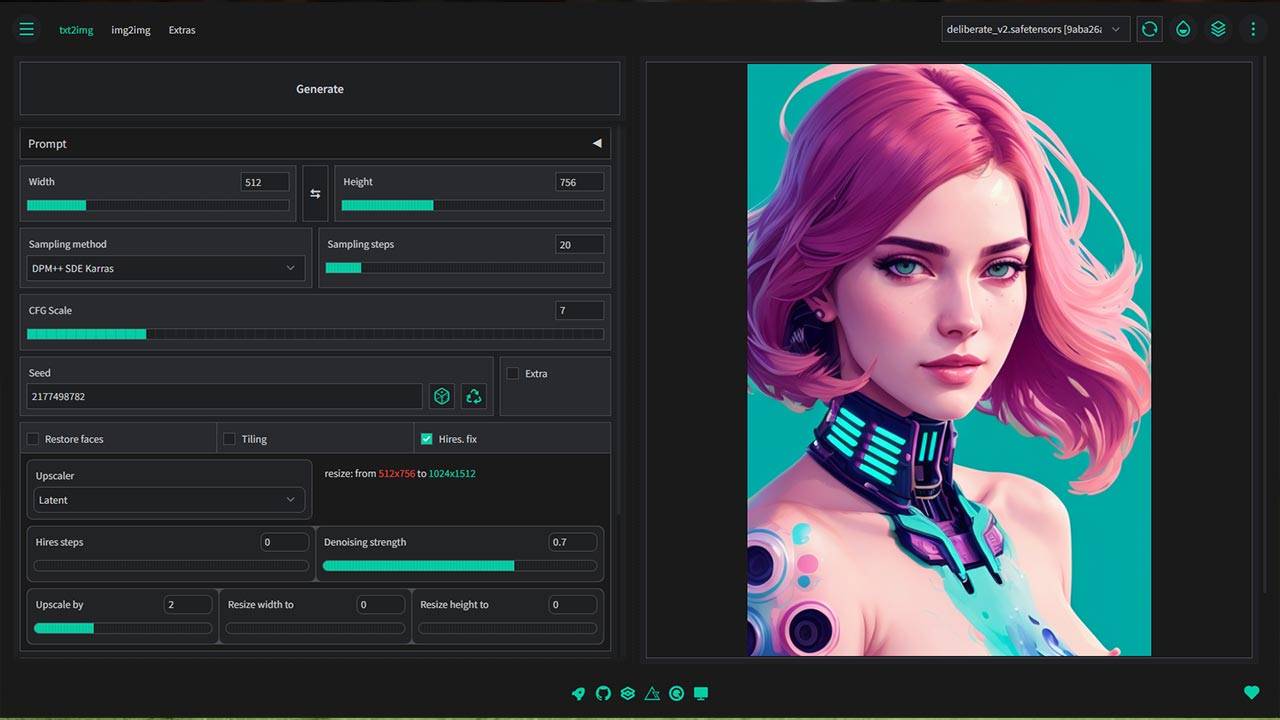Screen dimensions: 1280x720
Task: Switch to the Extras tab
Action: (182, 30)
